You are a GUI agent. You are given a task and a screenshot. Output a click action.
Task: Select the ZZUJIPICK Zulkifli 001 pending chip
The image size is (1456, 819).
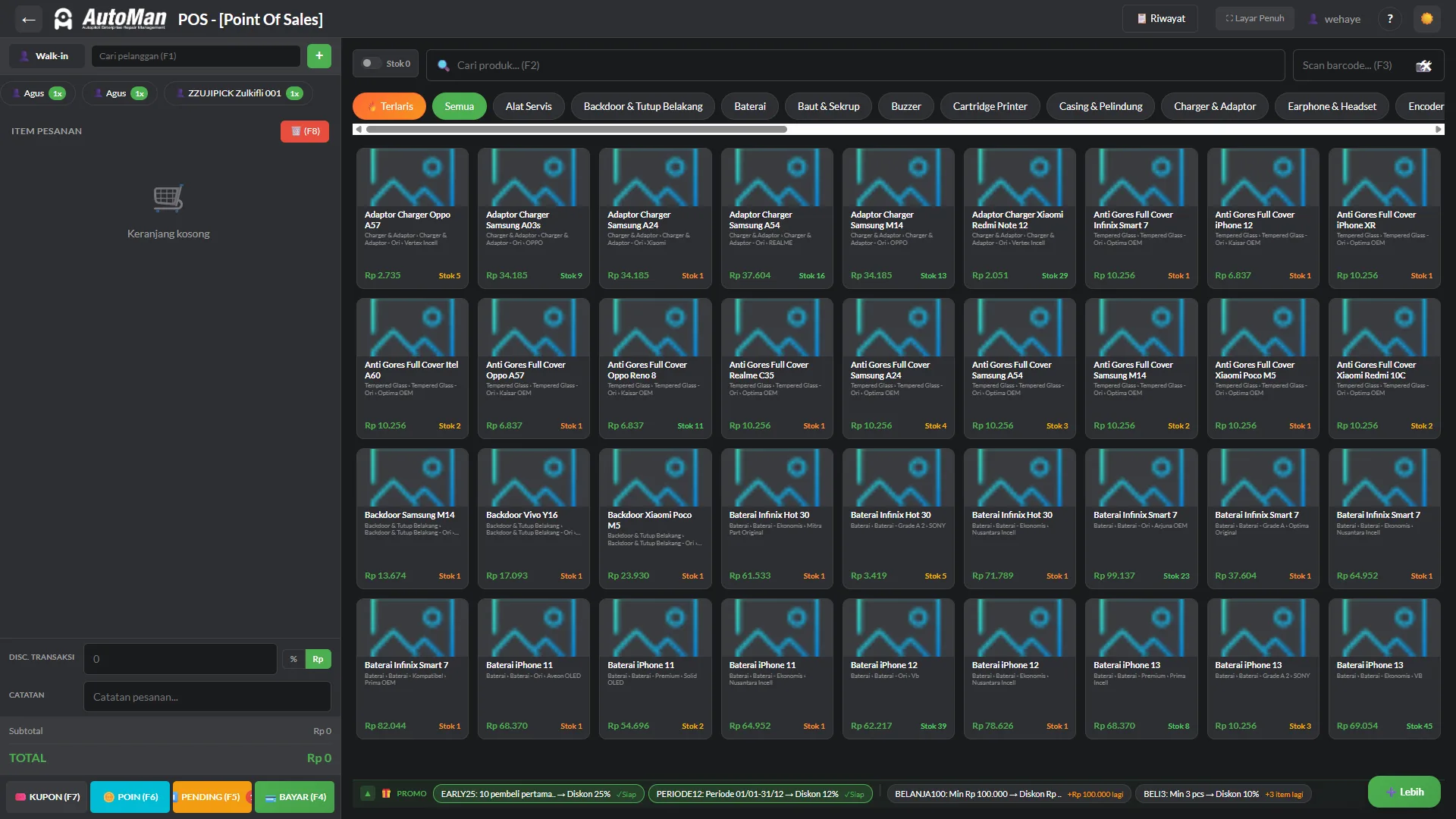click(239, 93)
